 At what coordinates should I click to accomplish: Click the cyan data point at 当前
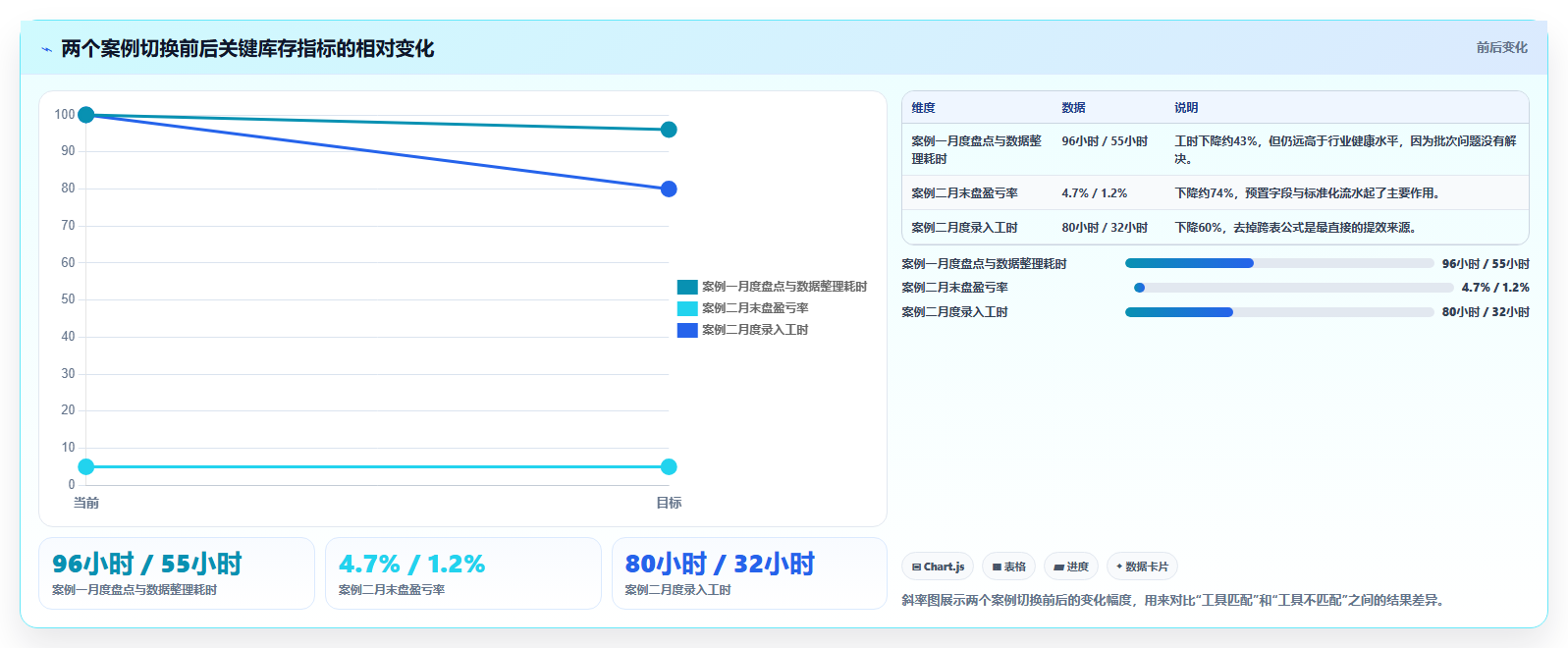(x=86, y=466)
